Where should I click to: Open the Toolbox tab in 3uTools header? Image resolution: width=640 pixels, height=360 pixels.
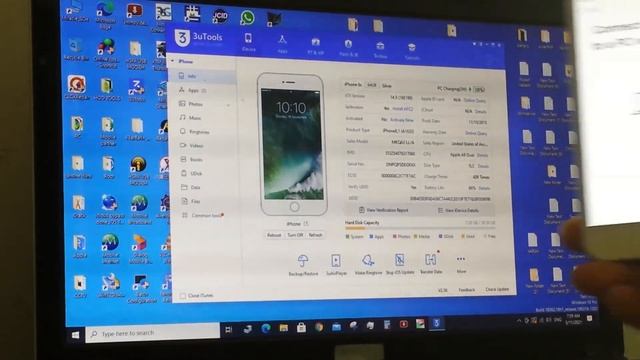click(380, 49)
